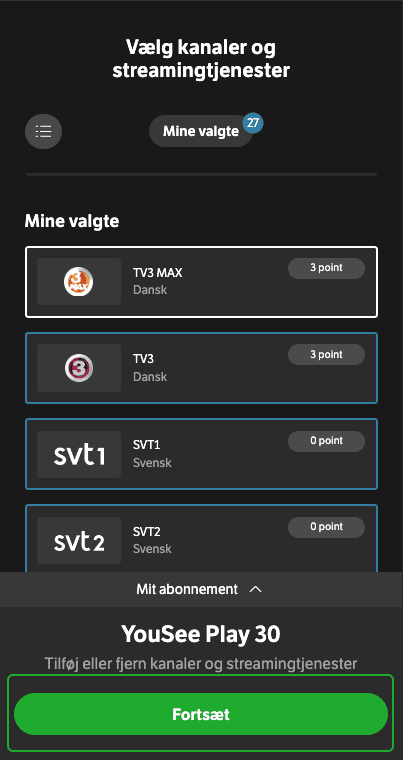Image resolution: width=403 pixels, height=760 pixels.
Task: Click the 3 point label on TV3
Action: (x=326, y=354)
